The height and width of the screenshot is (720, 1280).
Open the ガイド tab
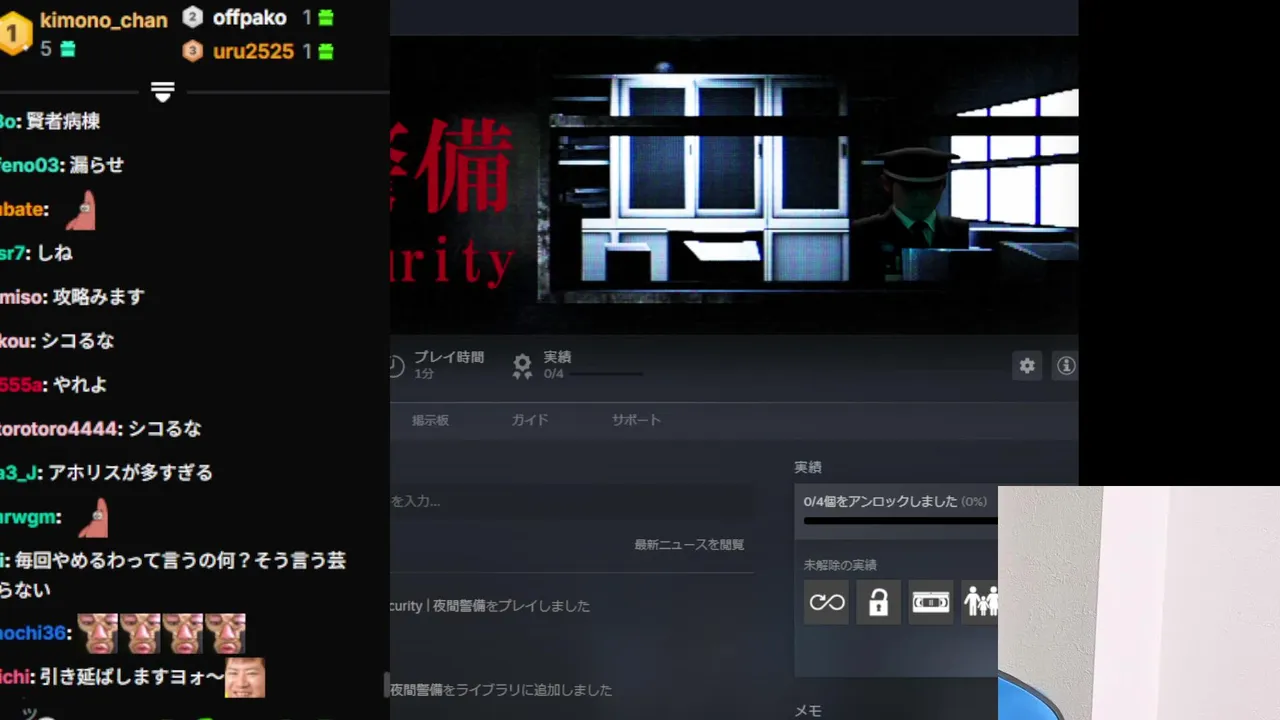click(x=529, y=420)
